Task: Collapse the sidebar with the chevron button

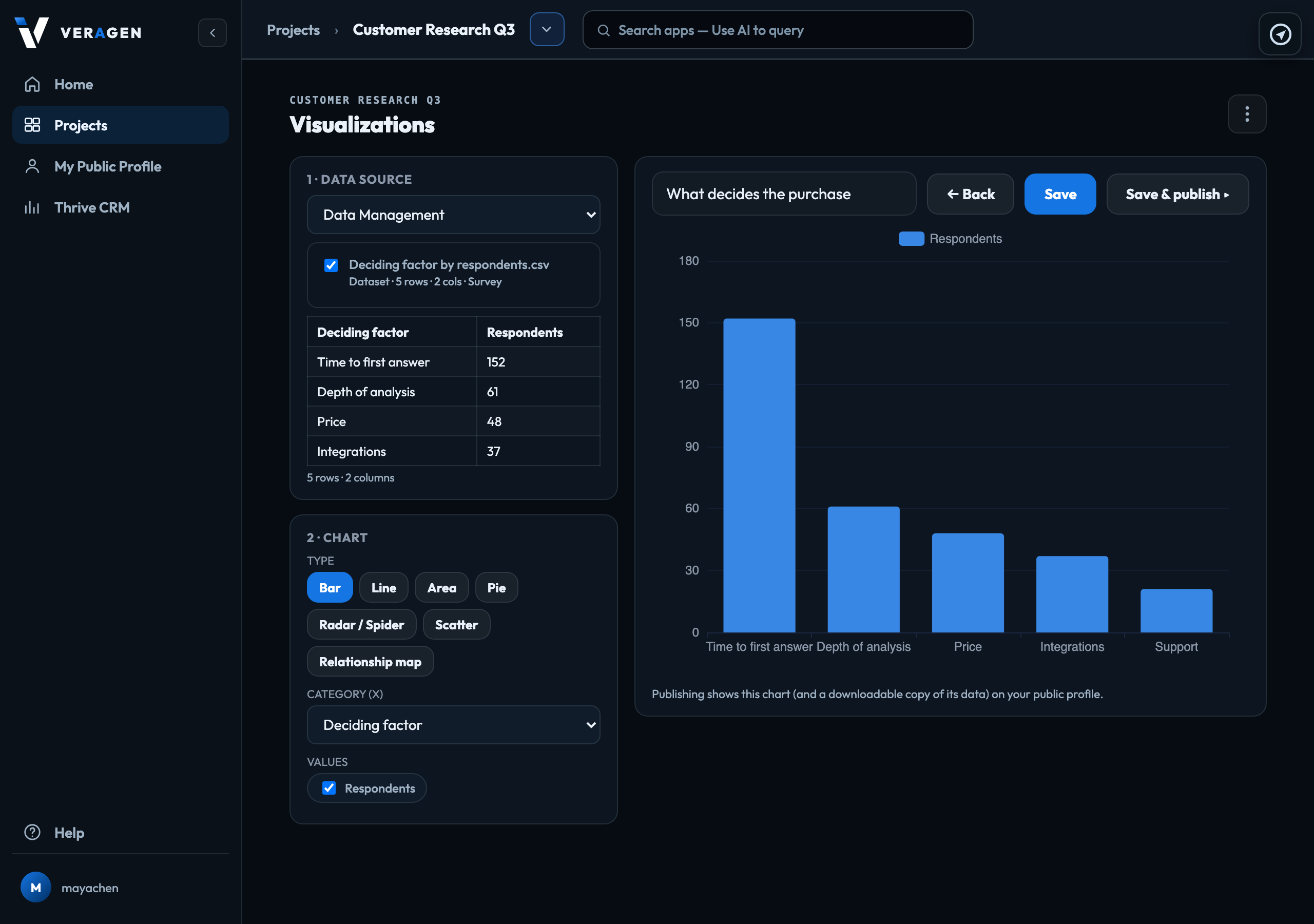Action: [x=212, y=33]
